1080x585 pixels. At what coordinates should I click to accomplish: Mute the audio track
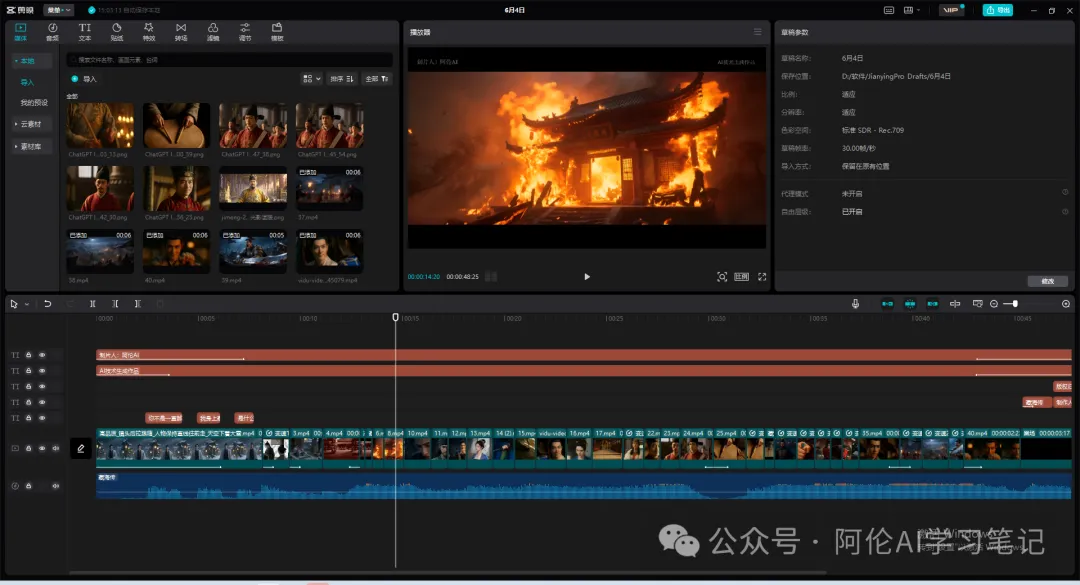[x=56, y=486]
